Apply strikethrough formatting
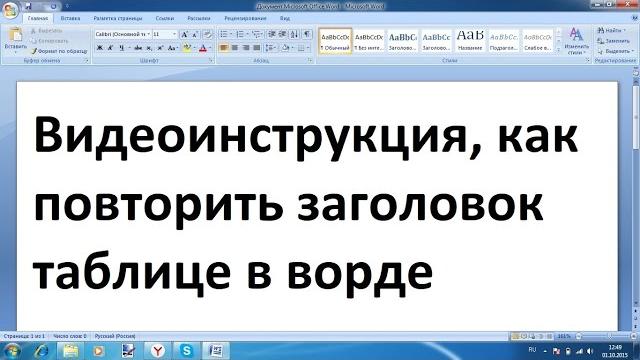This screenshot has height=360, width=640. coord(138,48)
